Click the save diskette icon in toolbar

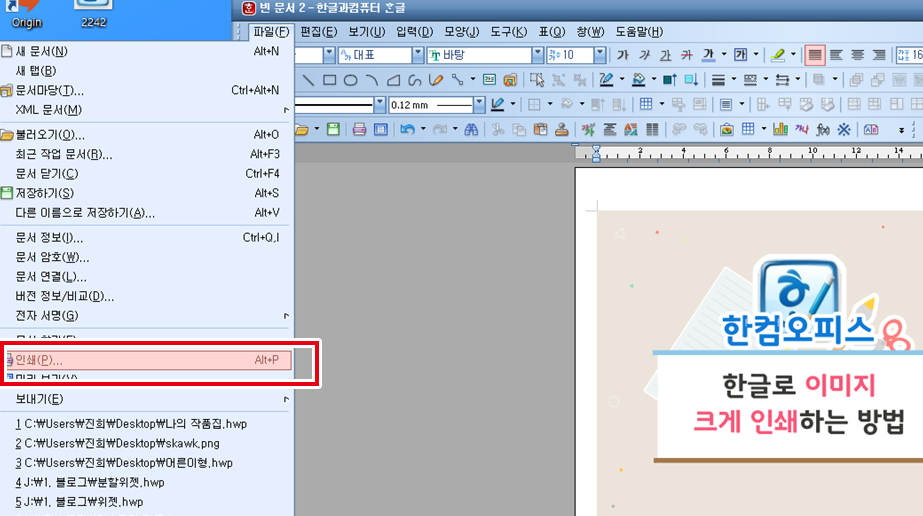(x=333, y=129)
